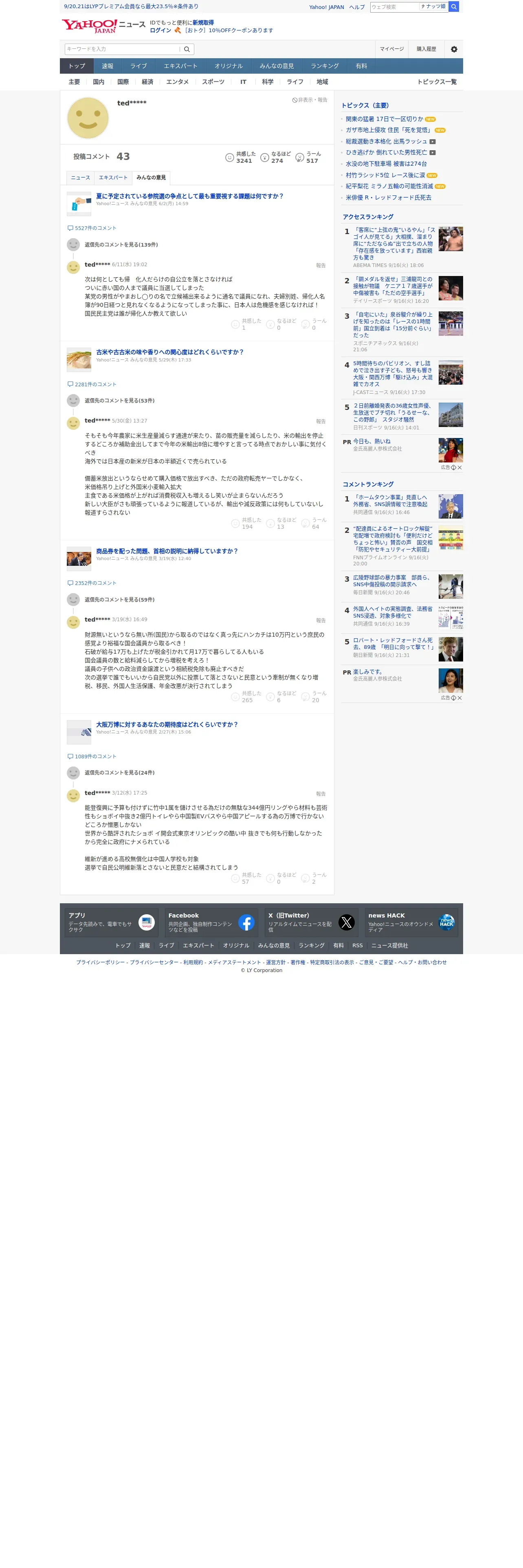523x1568 pixels.
Task: Open topic 関東の猛暑 17日で一区切りか
Action: [384, 119]
